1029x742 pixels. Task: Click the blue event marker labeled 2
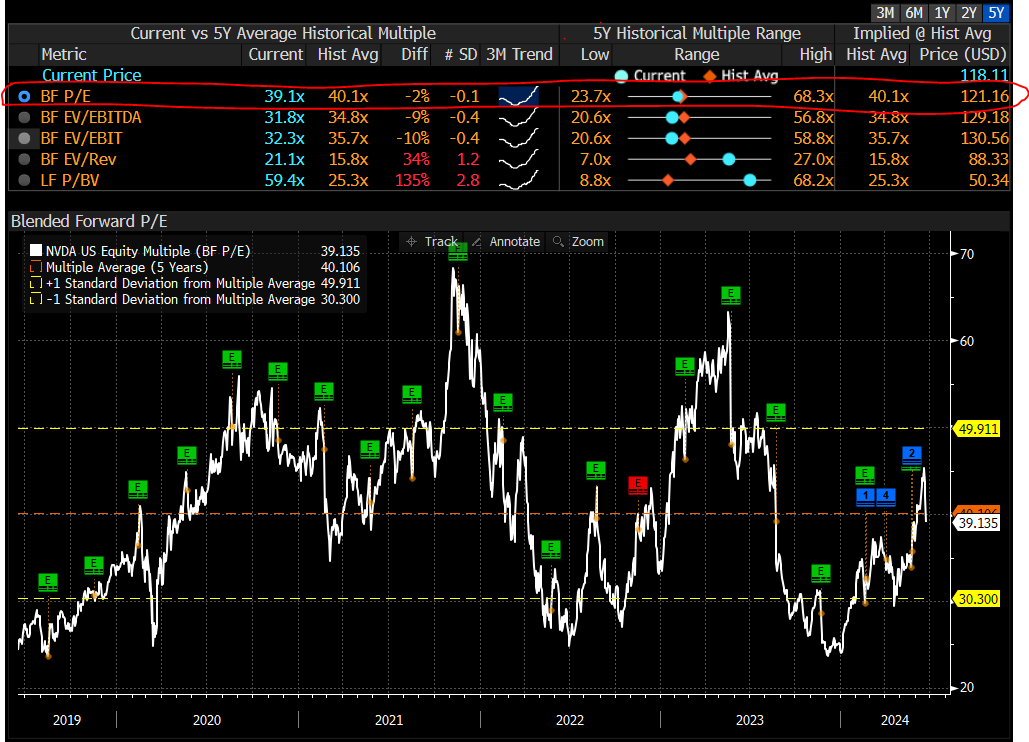(x=911, y=455)
